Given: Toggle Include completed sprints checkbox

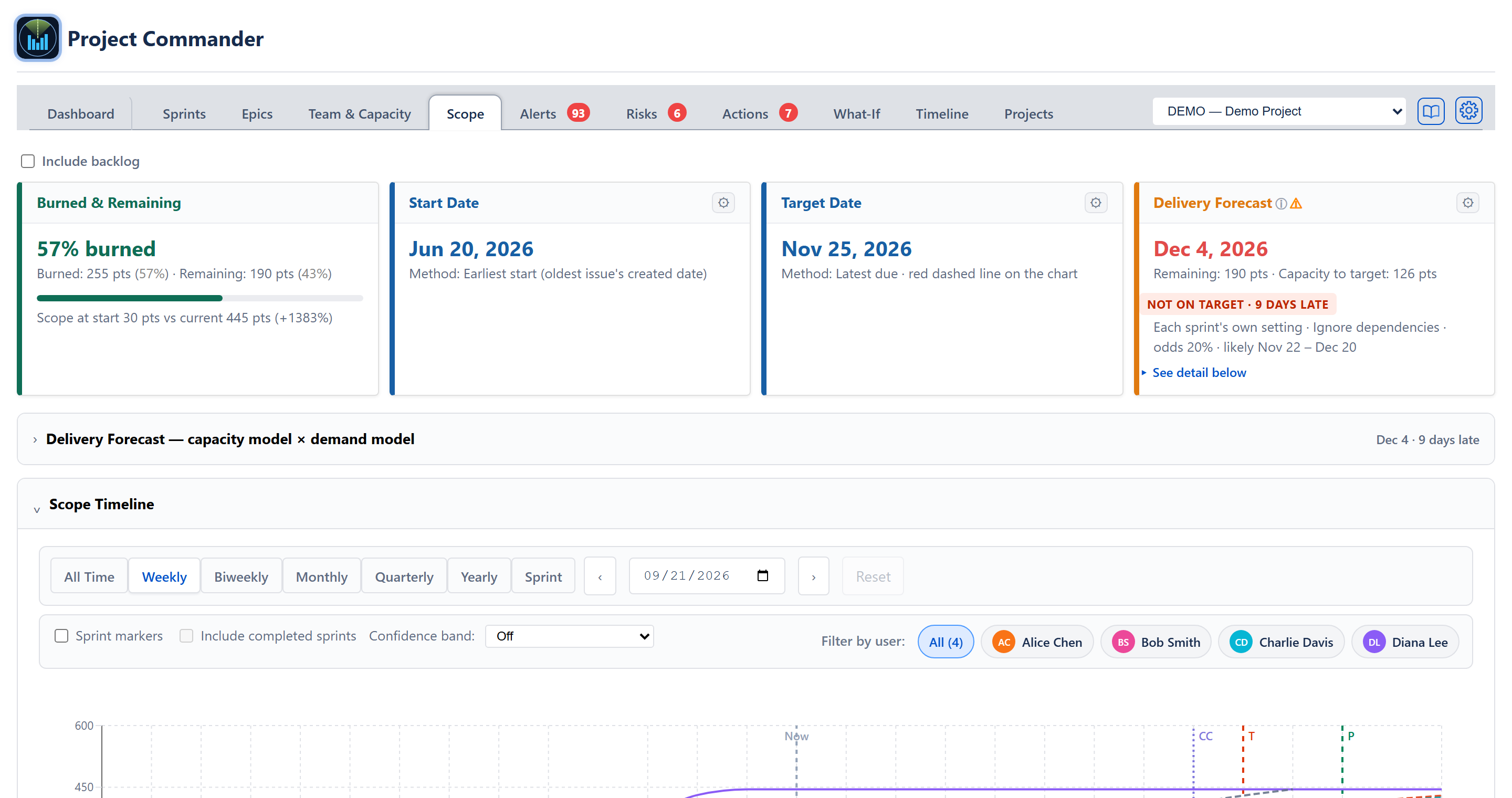Looking at the screenshot, I should [x=186, y=636].
